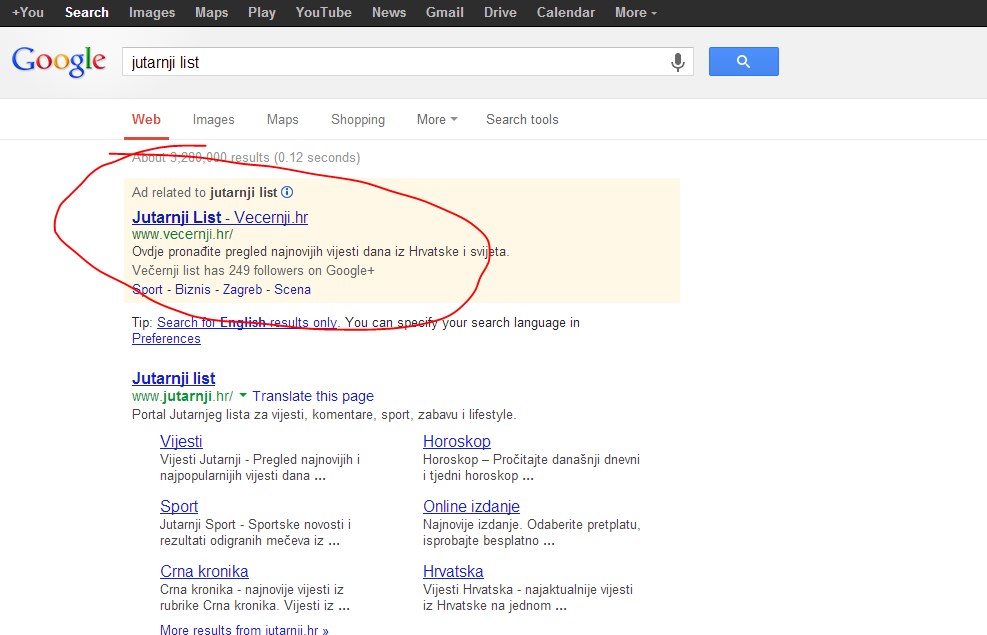Open the Crna kronika sitelink

point(204,571)
